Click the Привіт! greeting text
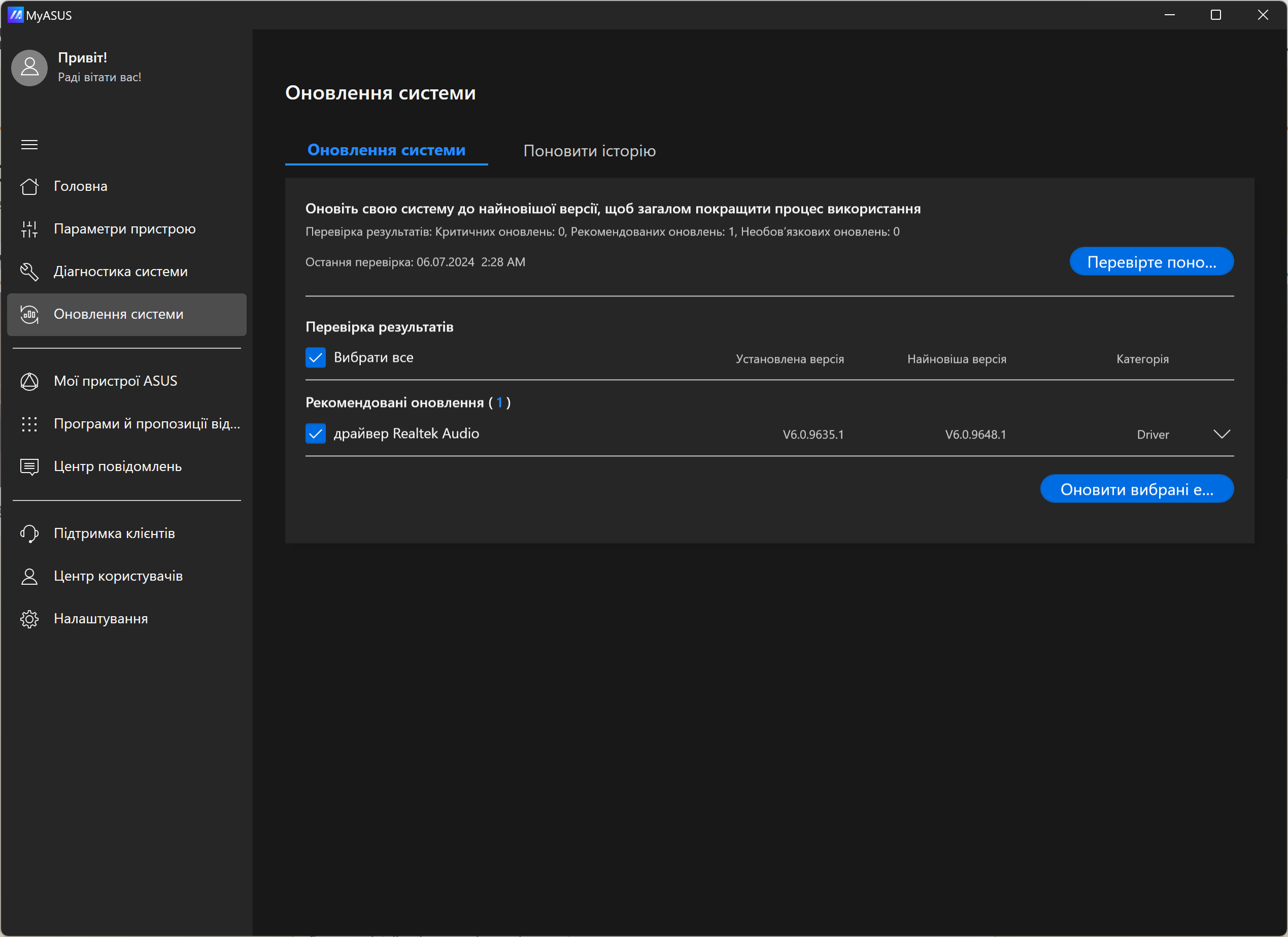 point(82,58)
